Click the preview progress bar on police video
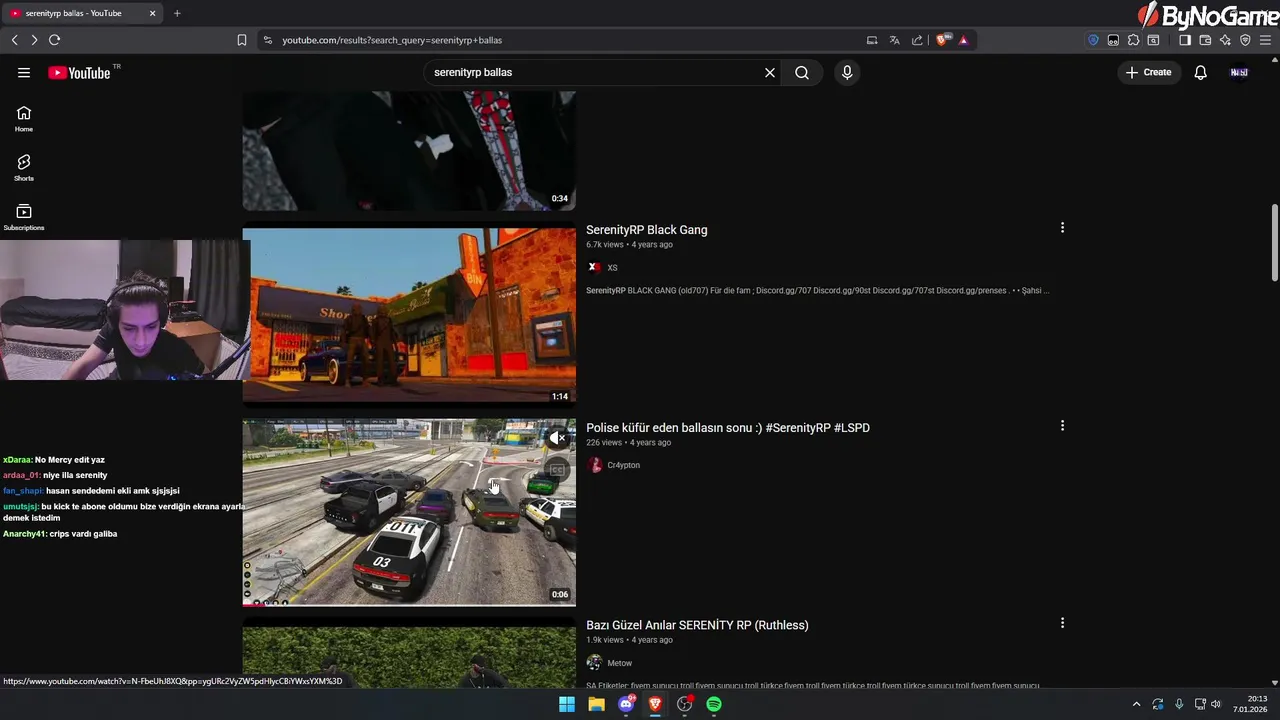Viewport: 1280px width, 720px height. 409,604
